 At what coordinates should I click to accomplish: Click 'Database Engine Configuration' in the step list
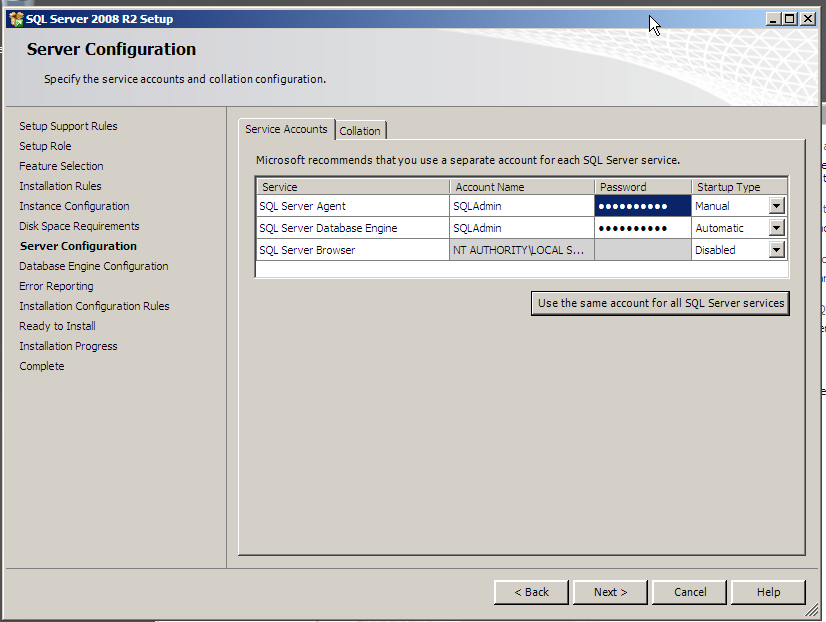click(x=94, y=266)
